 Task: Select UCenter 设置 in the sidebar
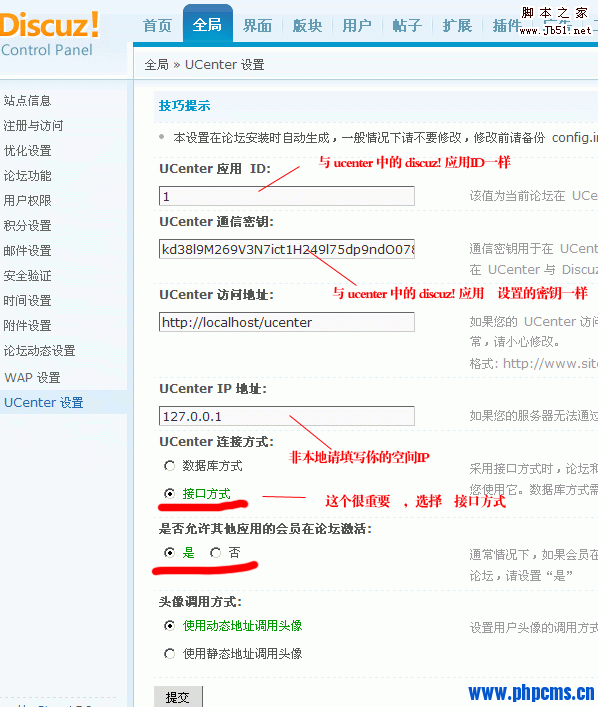point(44,402)
